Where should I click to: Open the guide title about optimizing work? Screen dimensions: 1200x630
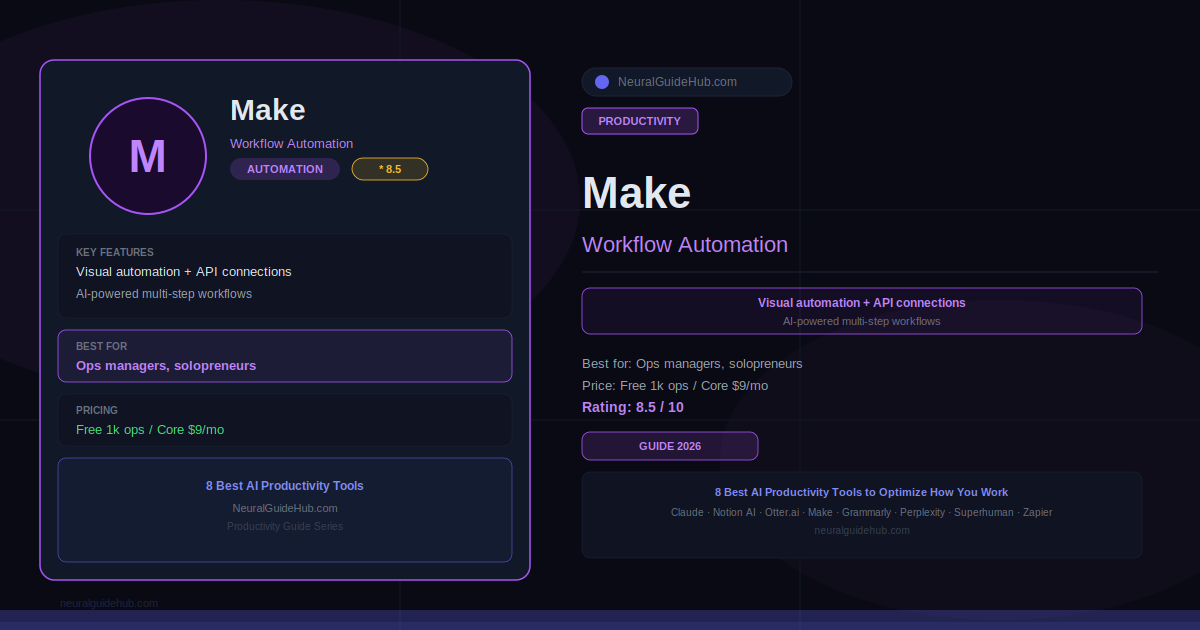point(861,492)
